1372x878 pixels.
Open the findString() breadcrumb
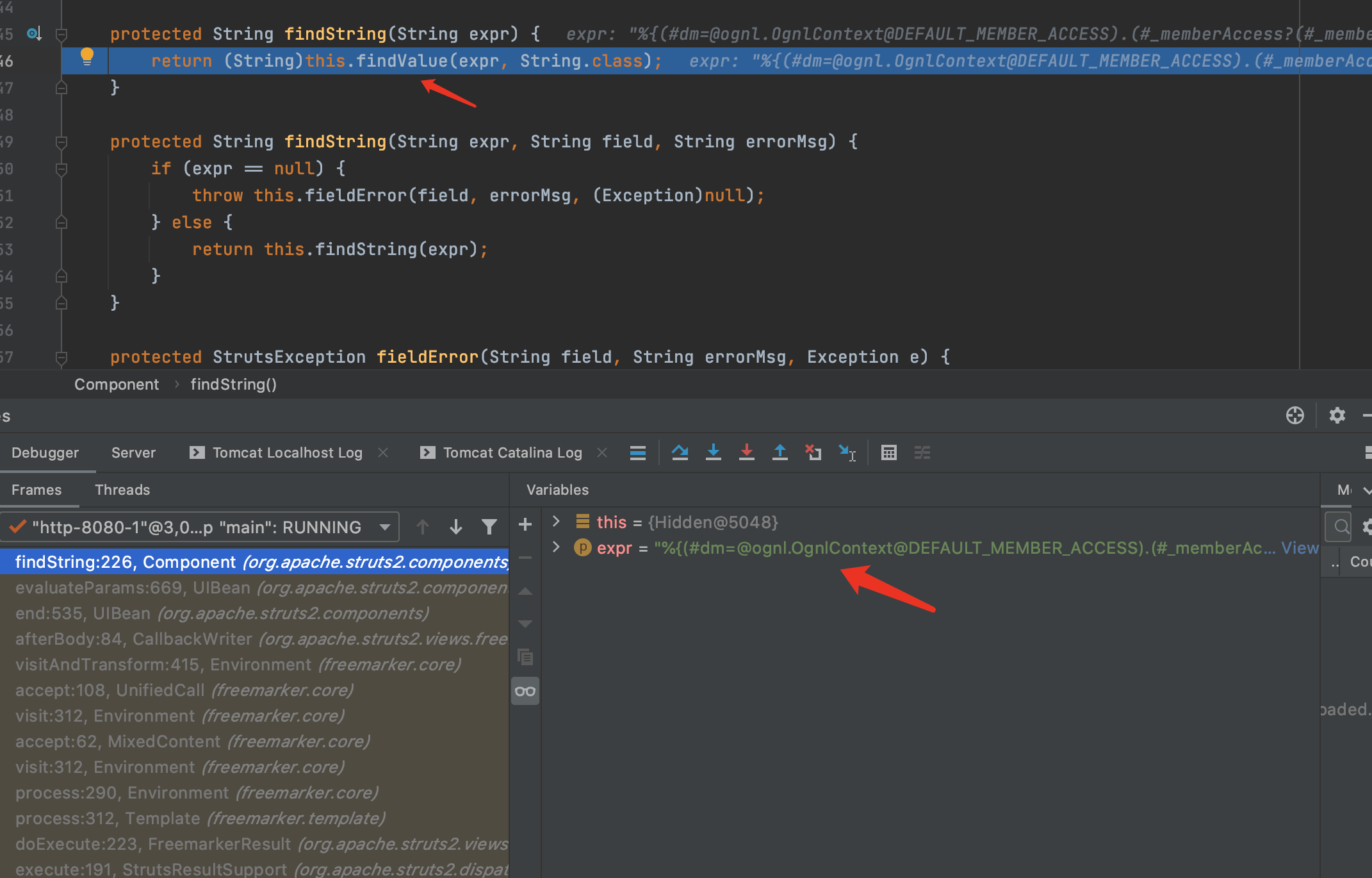233,385
